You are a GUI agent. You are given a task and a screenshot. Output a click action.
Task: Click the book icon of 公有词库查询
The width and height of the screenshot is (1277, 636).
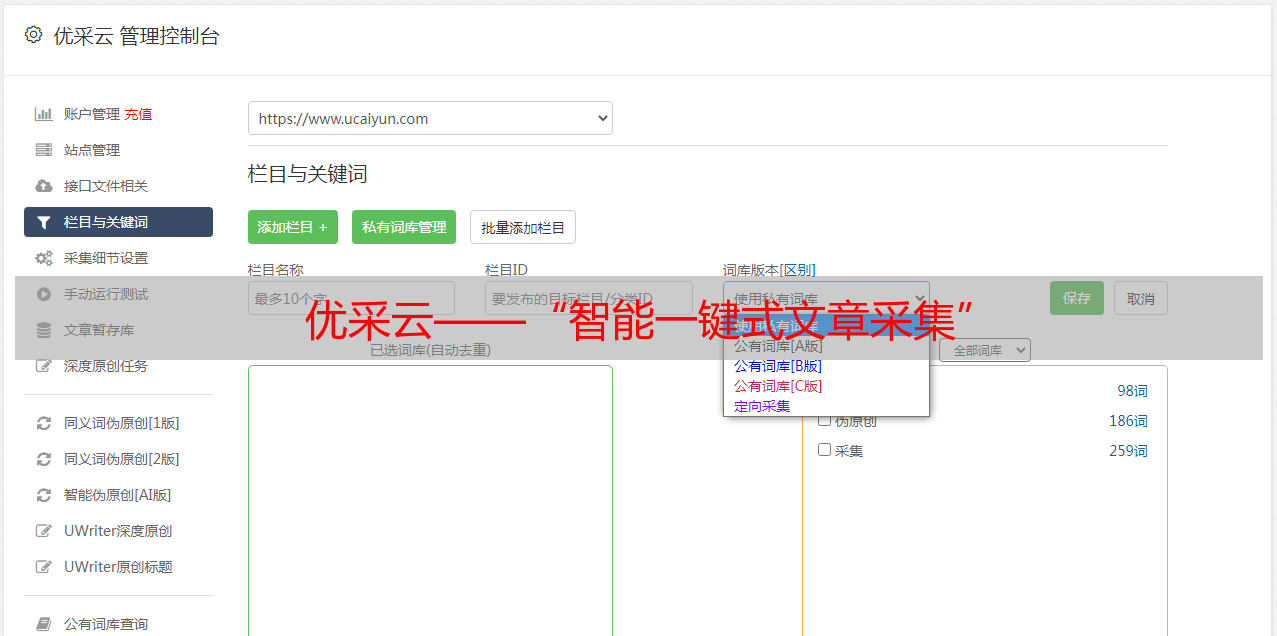[x=44, y=624]
